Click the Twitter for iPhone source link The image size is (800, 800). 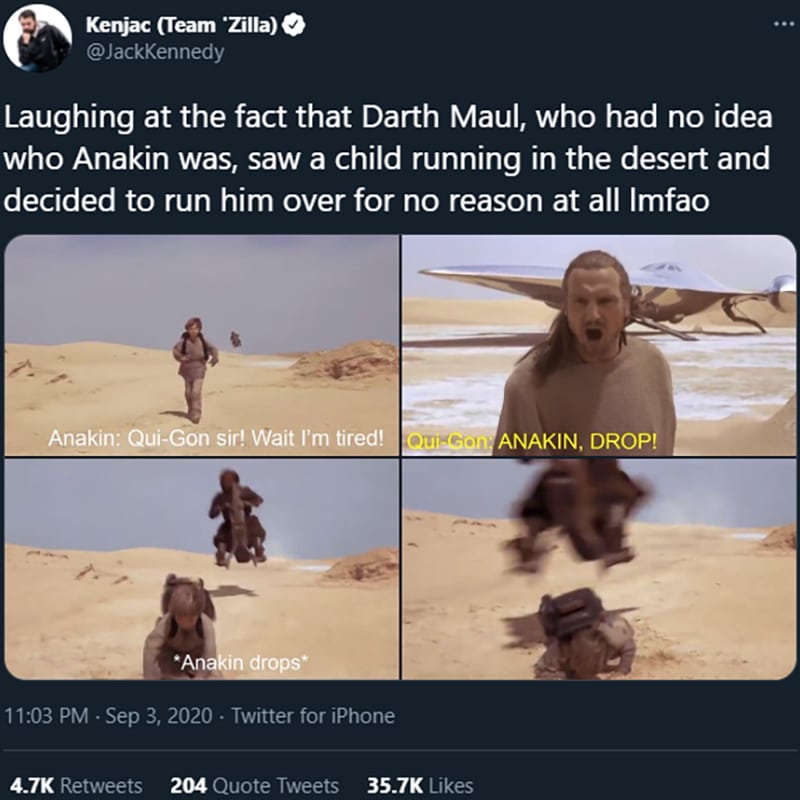(313, 716)
